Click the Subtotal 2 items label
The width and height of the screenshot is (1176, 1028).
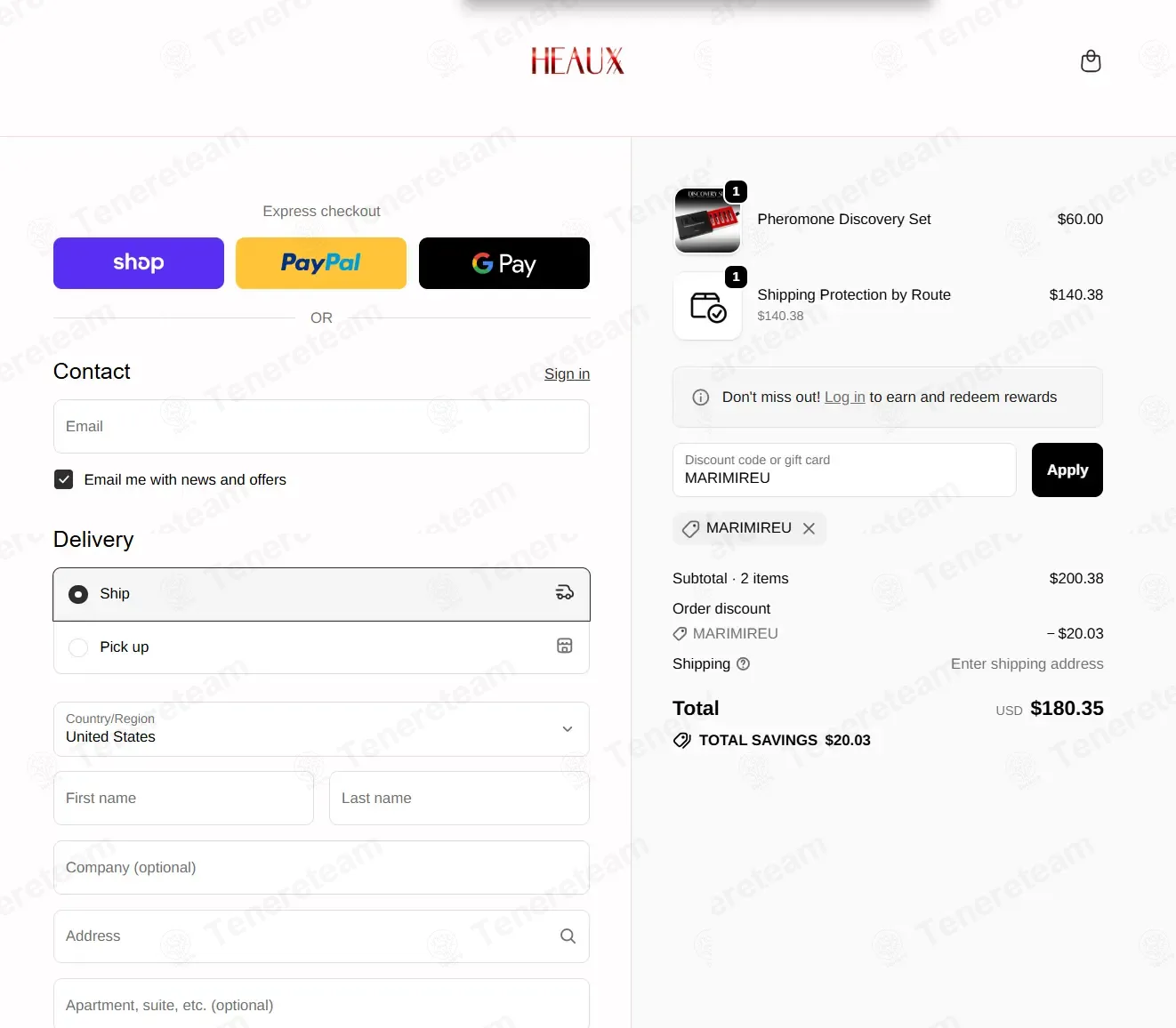click(730, 579)
